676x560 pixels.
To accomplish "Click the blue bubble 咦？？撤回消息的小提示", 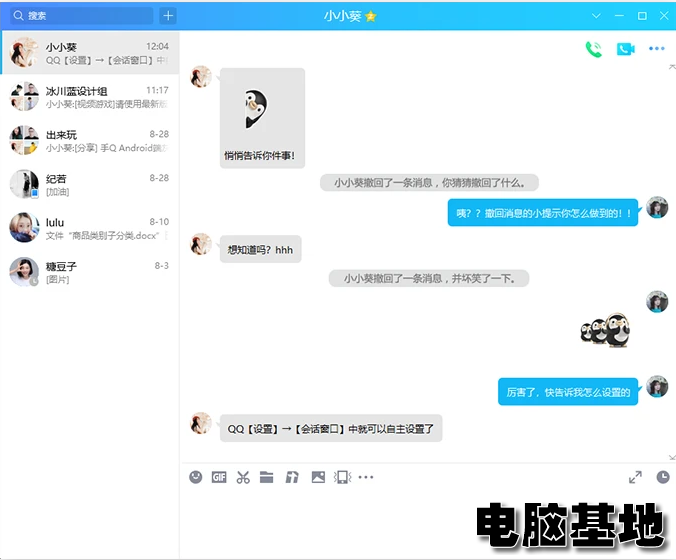I will coord(543,213).
